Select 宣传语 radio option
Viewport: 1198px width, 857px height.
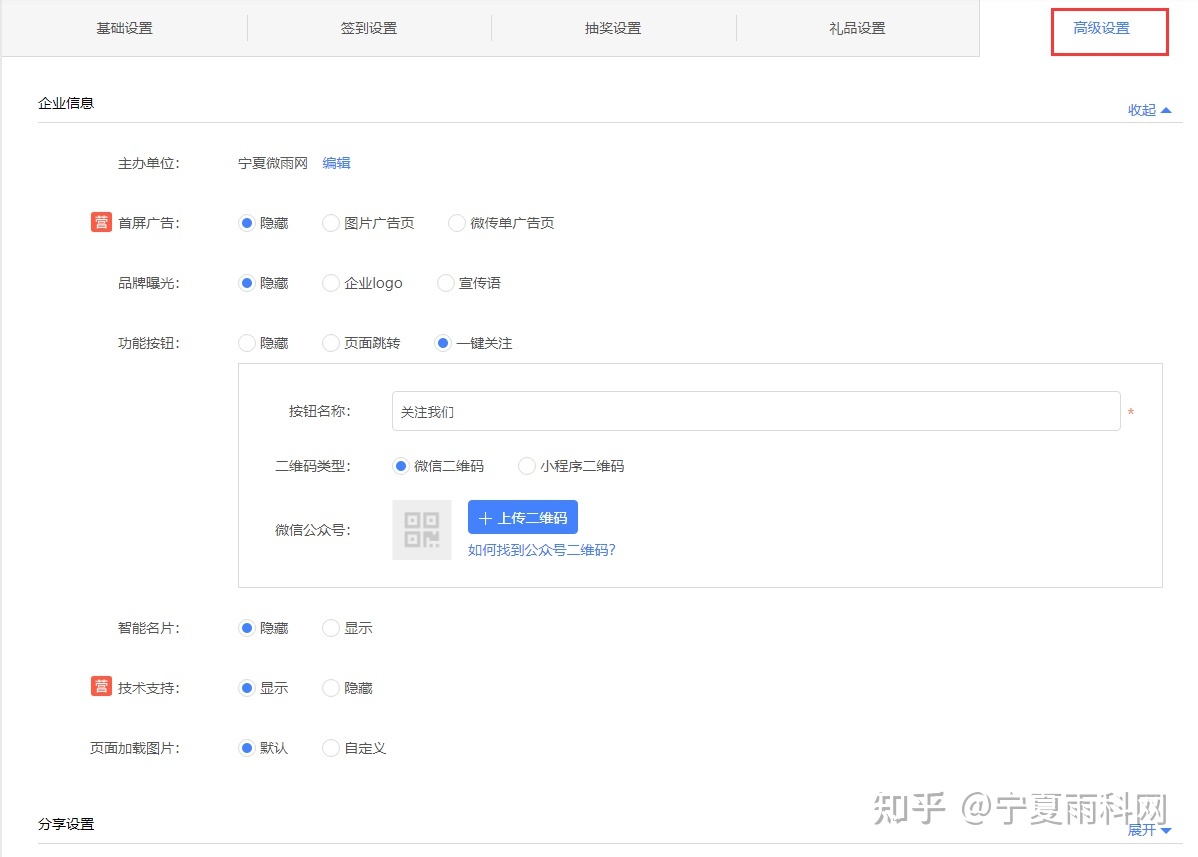click(x=446, y=283)
